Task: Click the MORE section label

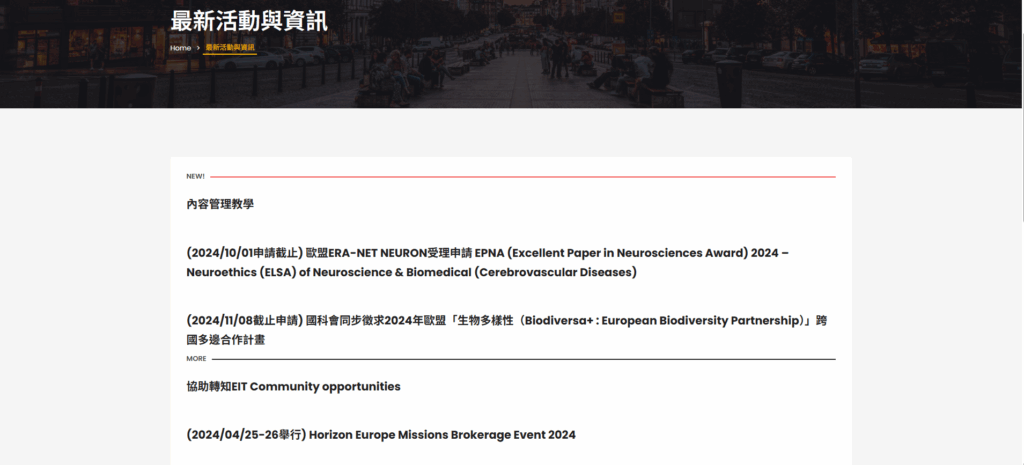Action: coord(196,358)
